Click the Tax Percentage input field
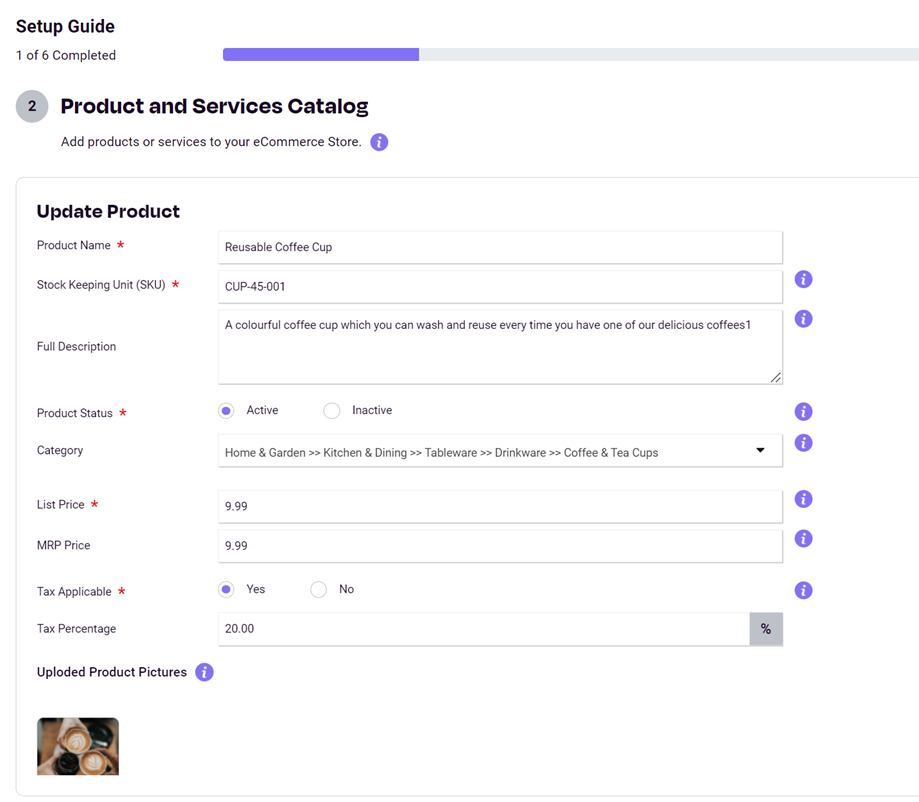 (x=484, y=629)
